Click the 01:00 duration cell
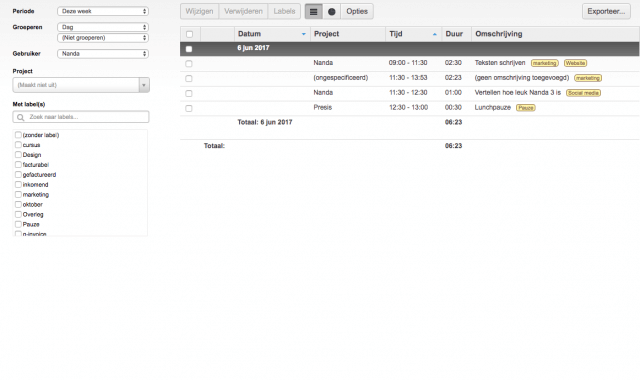The image size is (640, 380). tap(453, 93)
